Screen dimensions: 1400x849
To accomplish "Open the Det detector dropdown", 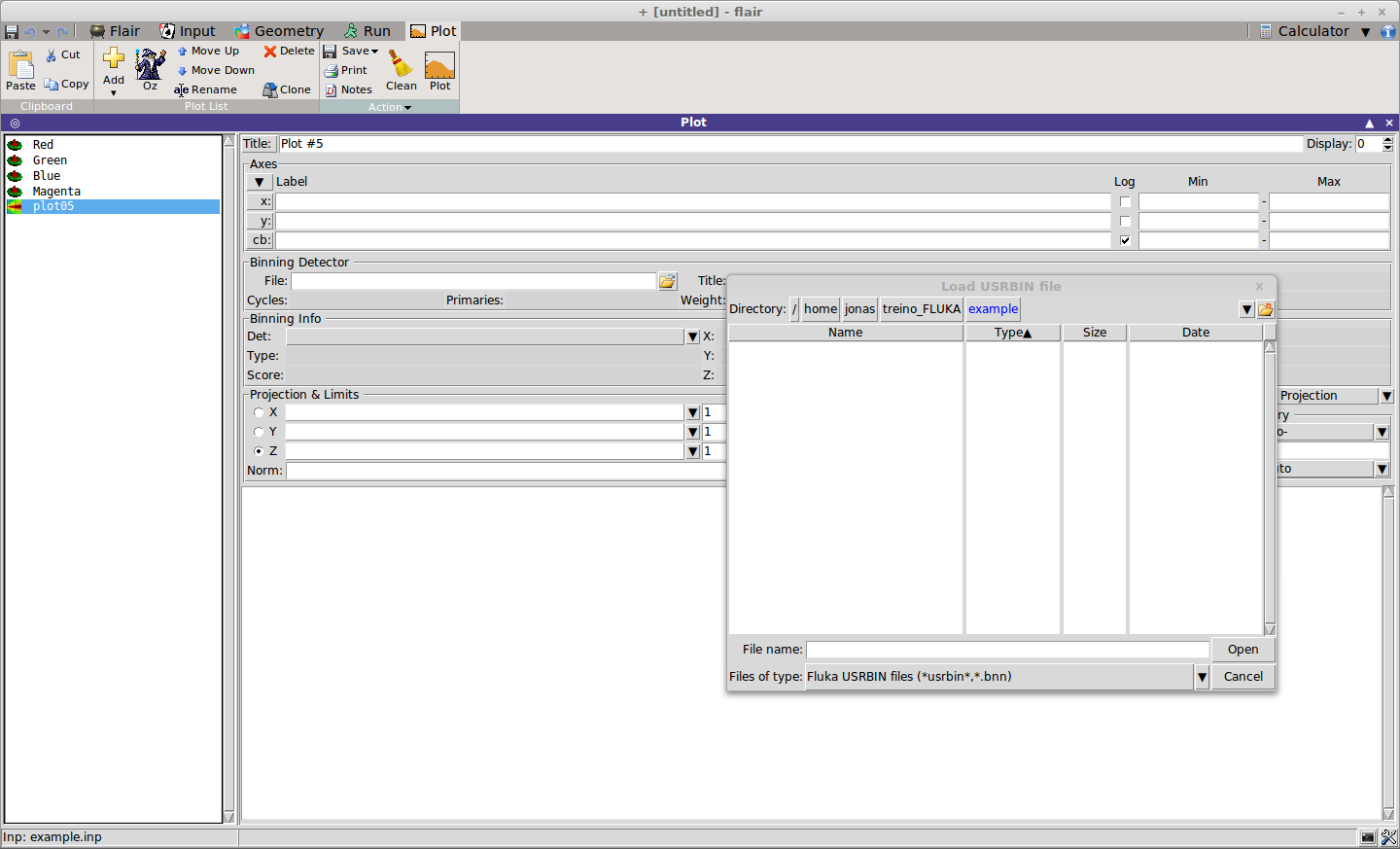I will pyautogui.click(x=692, y=336).
